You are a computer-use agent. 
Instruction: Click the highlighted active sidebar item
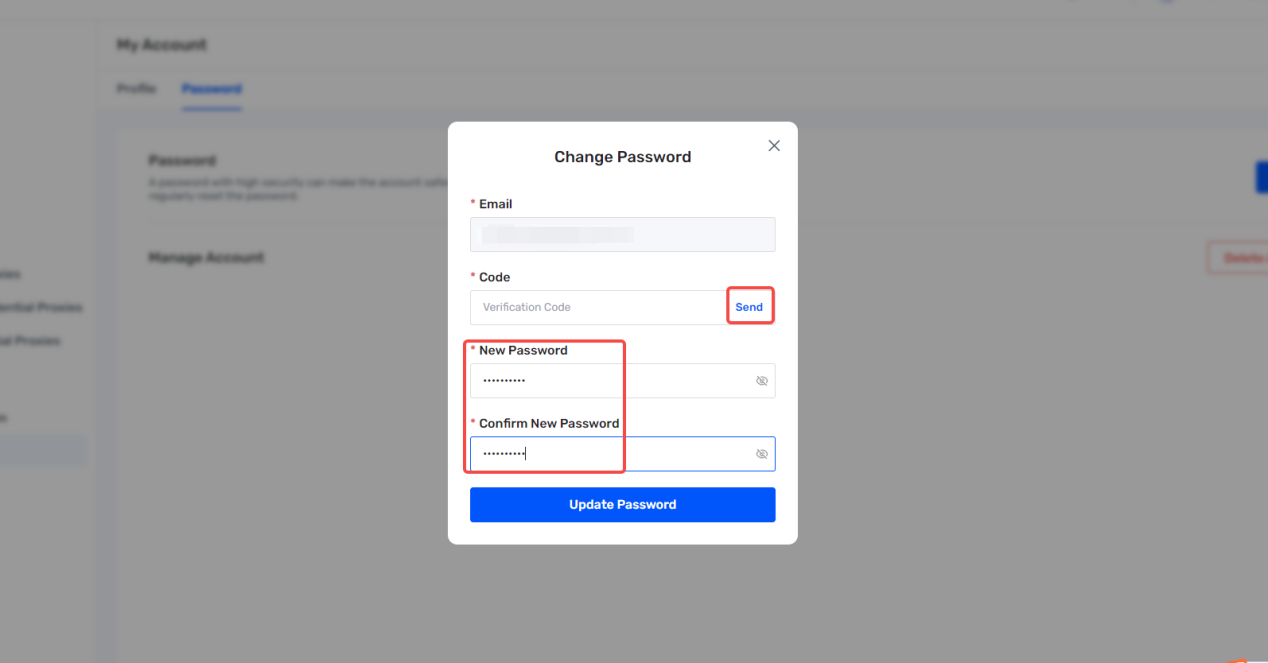click(x=43, y=450)
